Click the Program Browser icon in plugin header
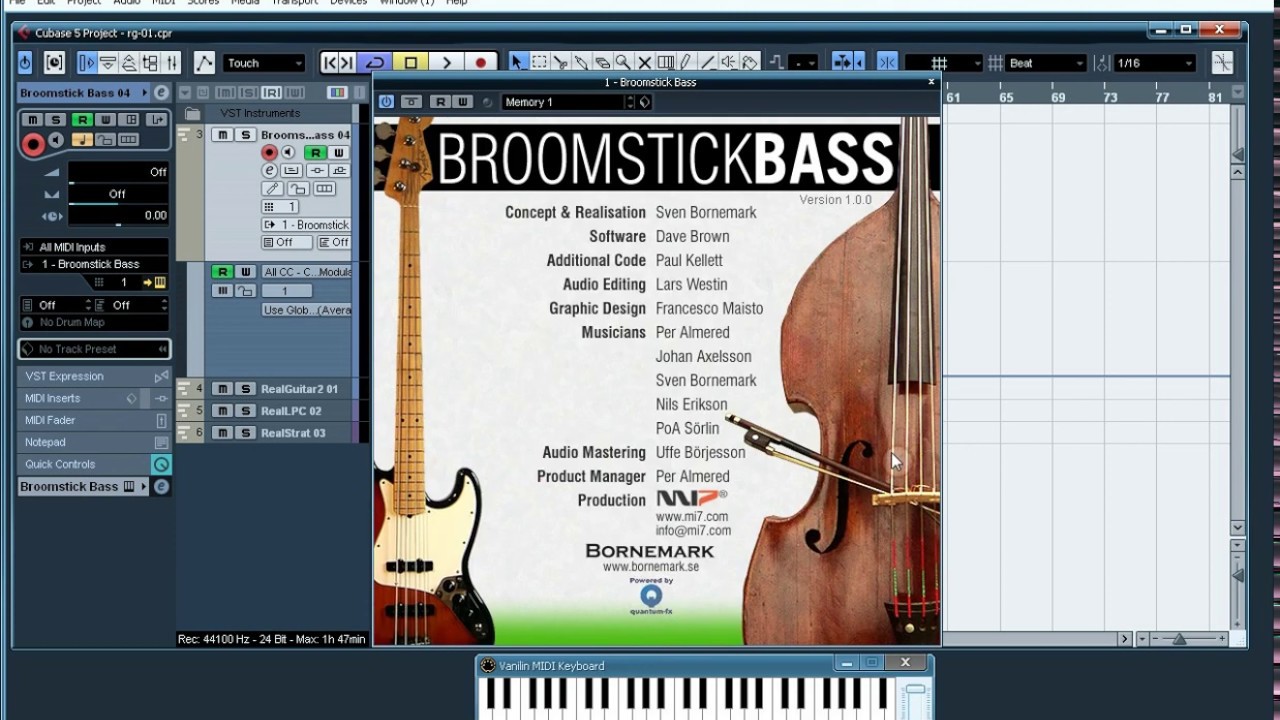Screen dimensions: 1280x720 pyautogui.click(x=645, y=102)
